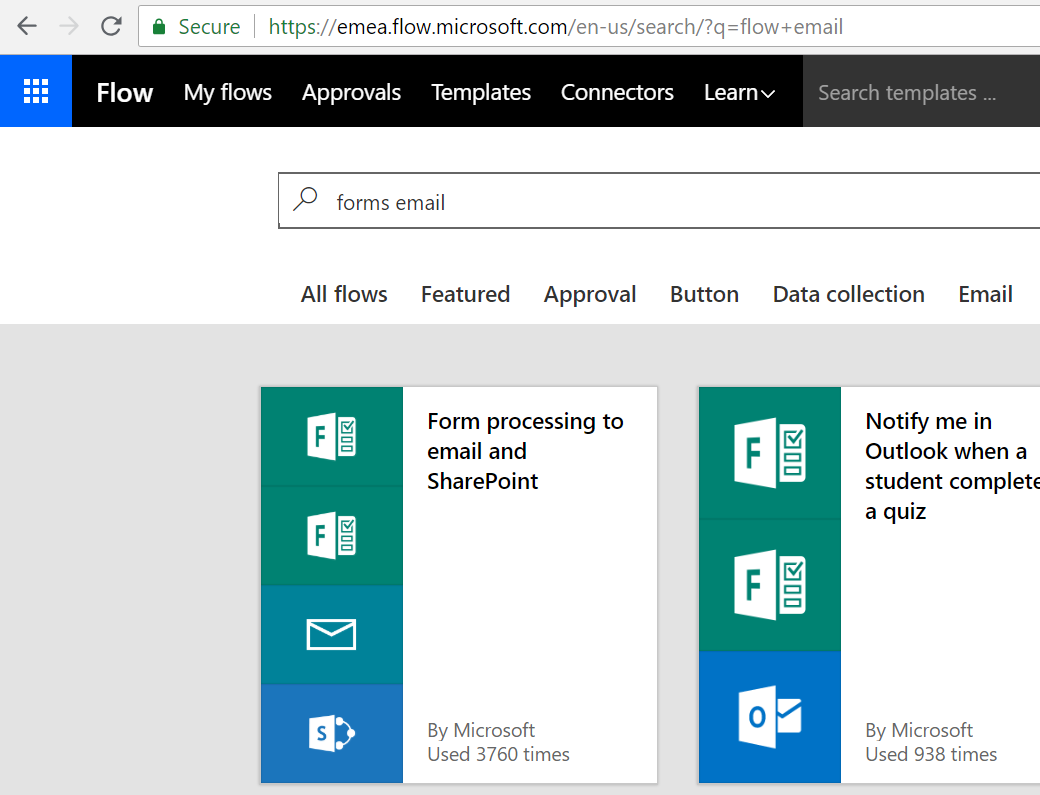The width and height of the screenshot is (1040, 795).
Task: Select the All flows filter tab
Action: click(x=344, y=294)
